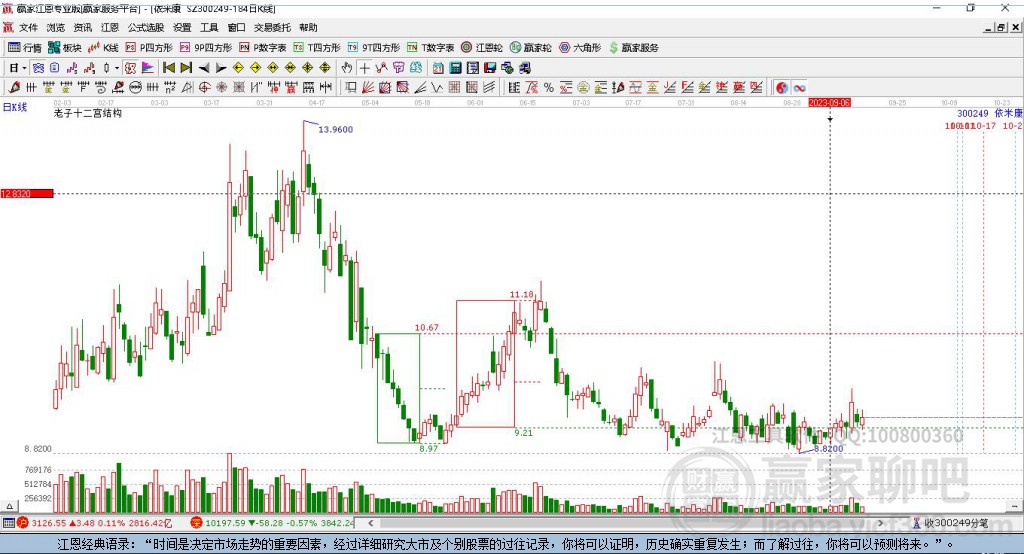
Task: Click the blue infinity loop icon
Action: tap(799, 88)
